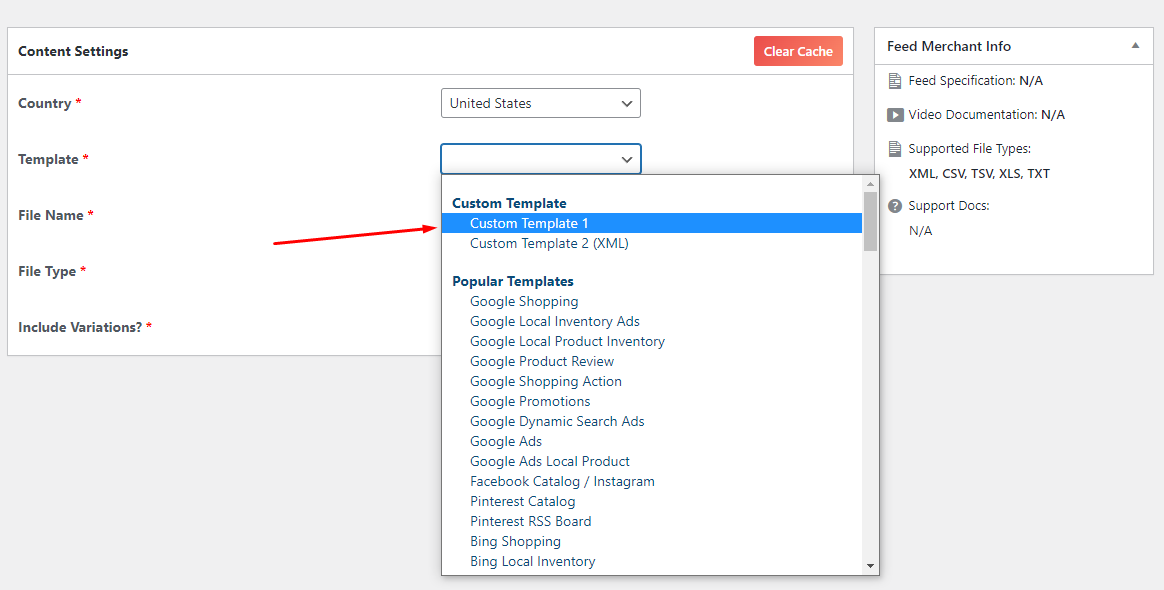
Task: Click the Support Docs question mark icon
Action: pos(895,206)
